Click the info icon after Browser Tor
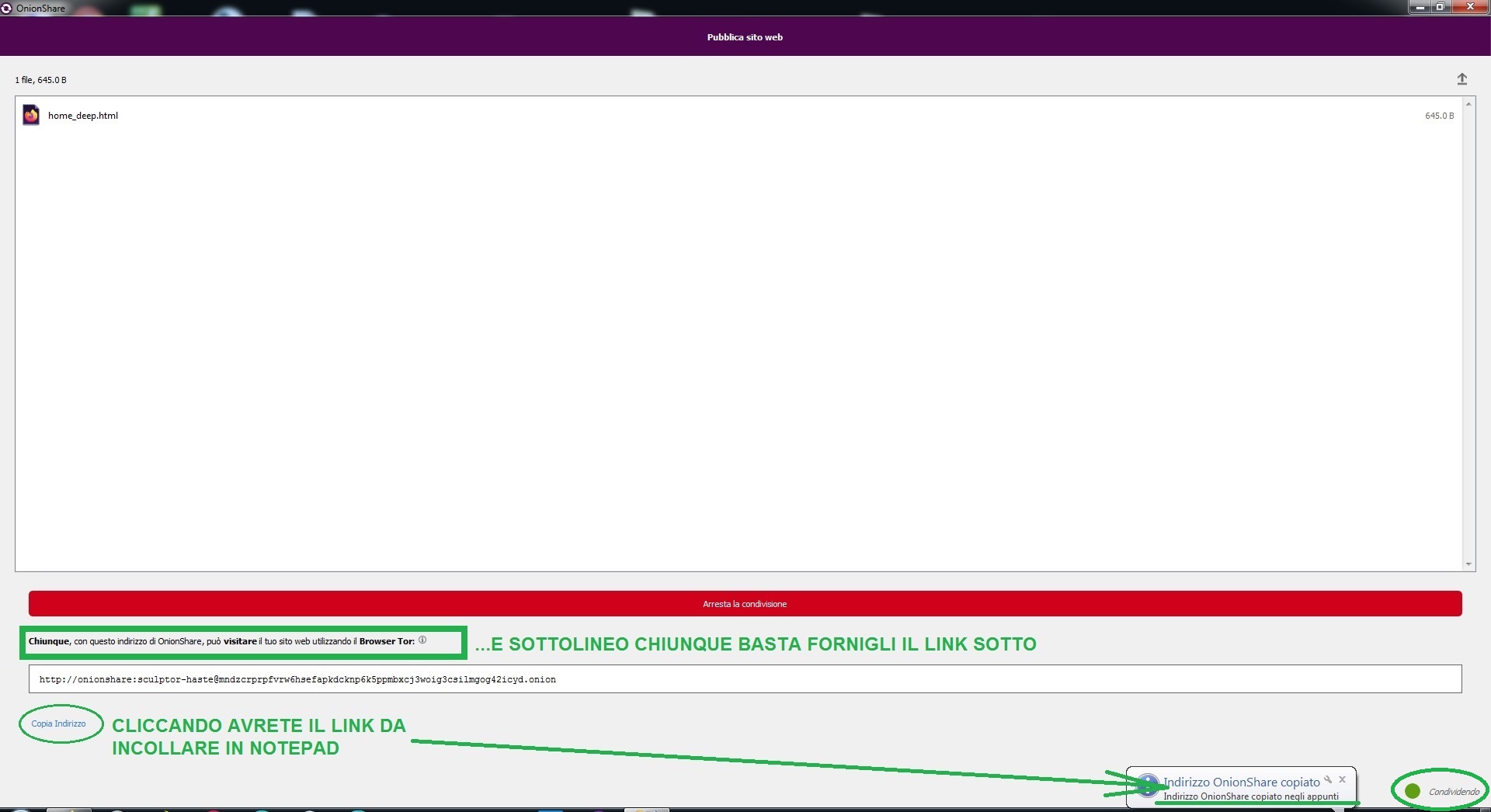The height and width of the screenshot is (812, 1491). point(422,640)
